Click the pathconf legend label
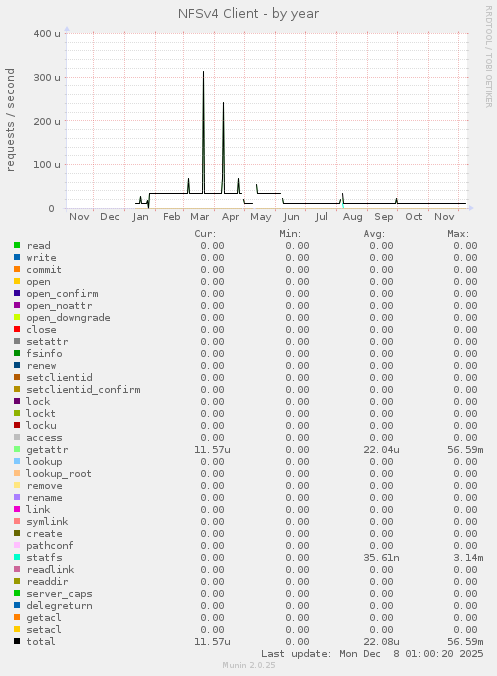Screen dimensions: 497x676 (x=50, y=546)
